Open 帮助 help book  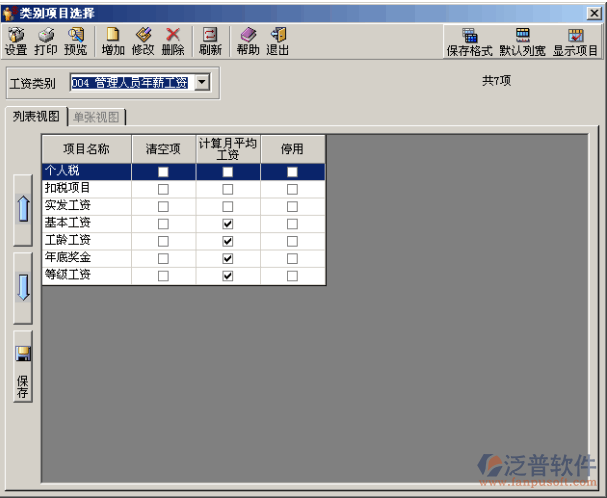pos(248,41)
